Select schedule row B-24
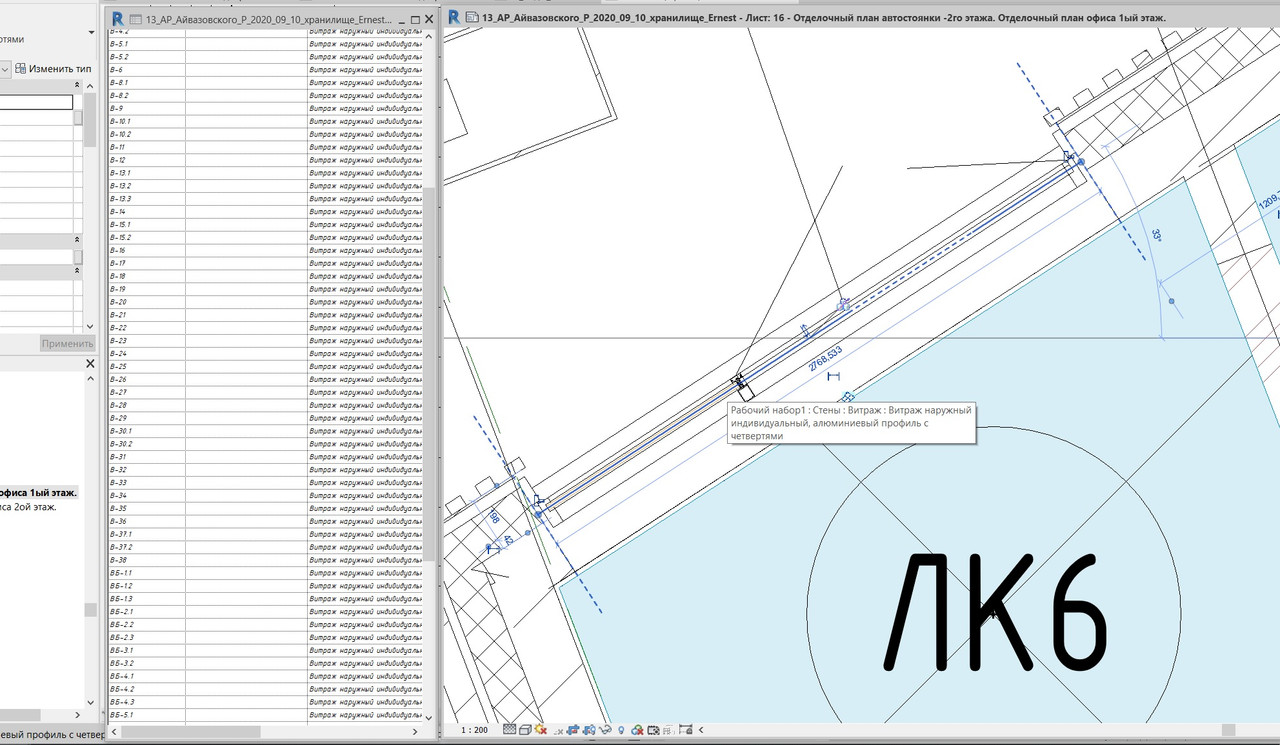1280x745 pixels. click(265, 354)
